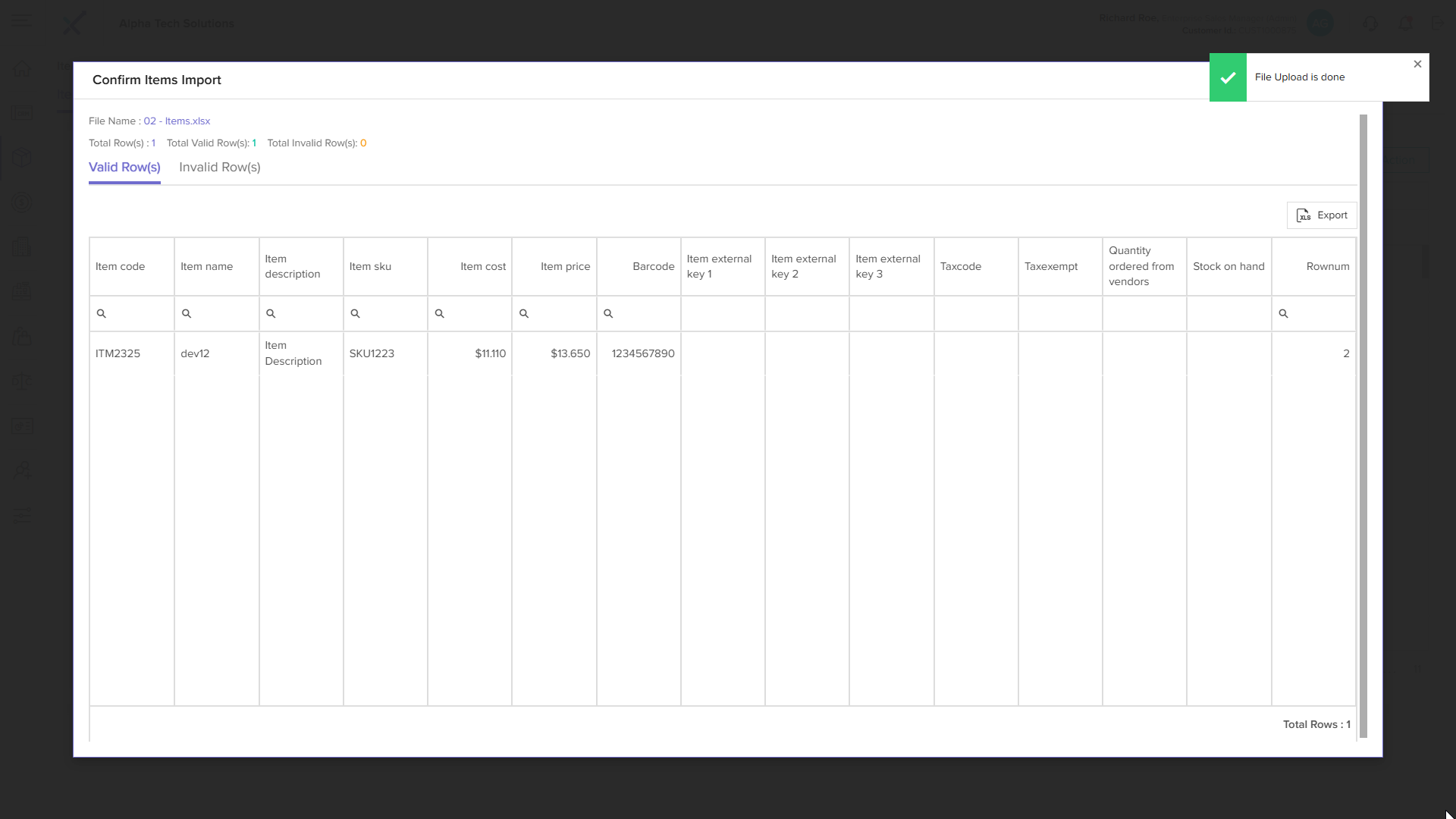Select the ITM2325 row cell
The image size is (1456, 819).
[x=118, y=354]
